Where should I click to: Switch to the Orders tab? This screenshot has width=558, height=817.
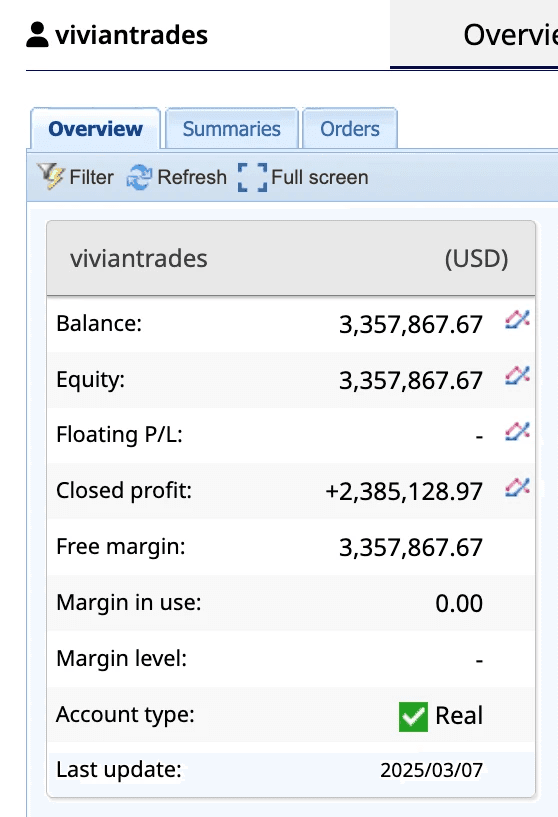point(350,129)
